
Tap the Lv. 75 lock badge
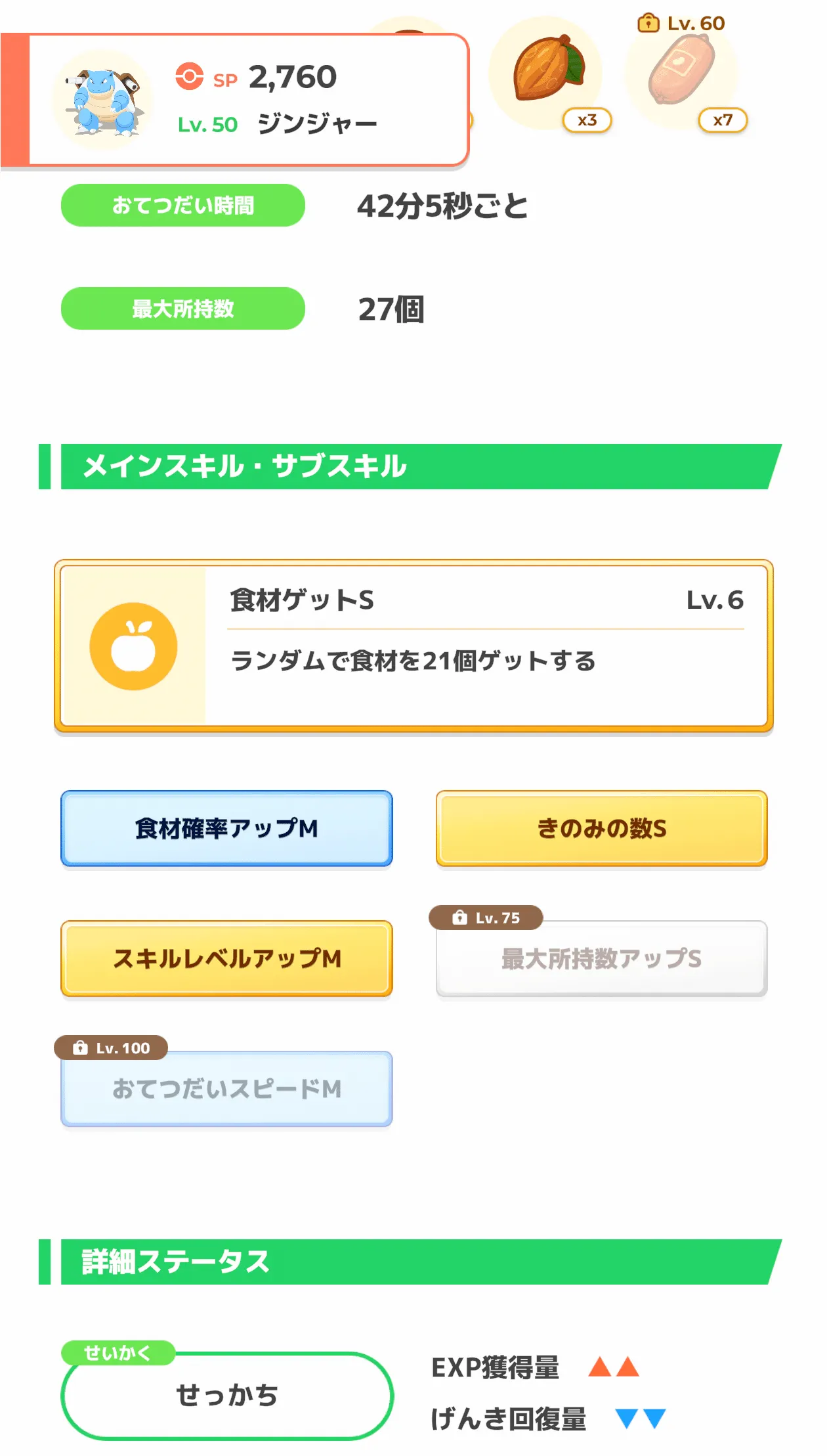pyautogui.click(x=486, y=917)
